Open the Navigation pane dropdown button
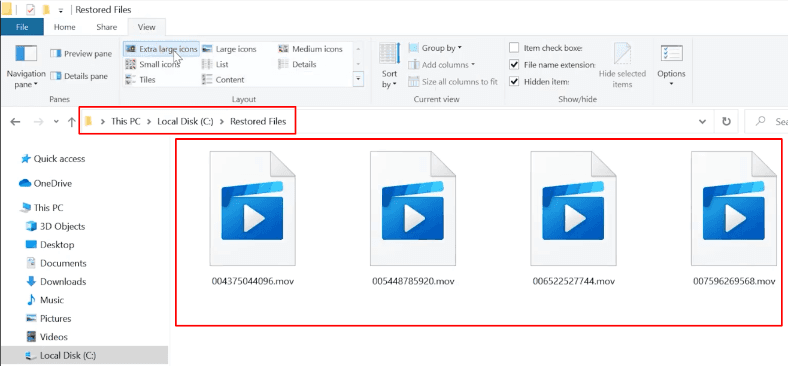The image size is (788, 366). click(26, 66)
